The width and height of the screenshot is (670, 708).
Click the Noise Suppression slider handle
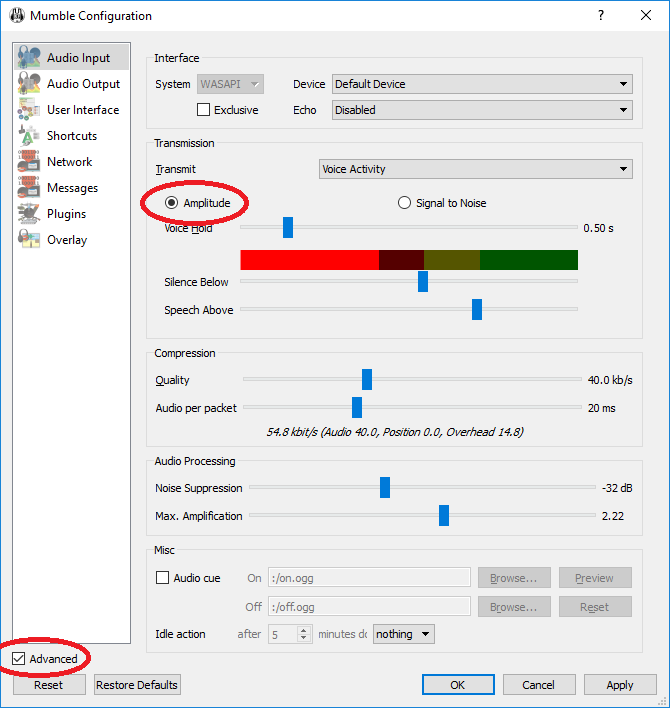385,488
